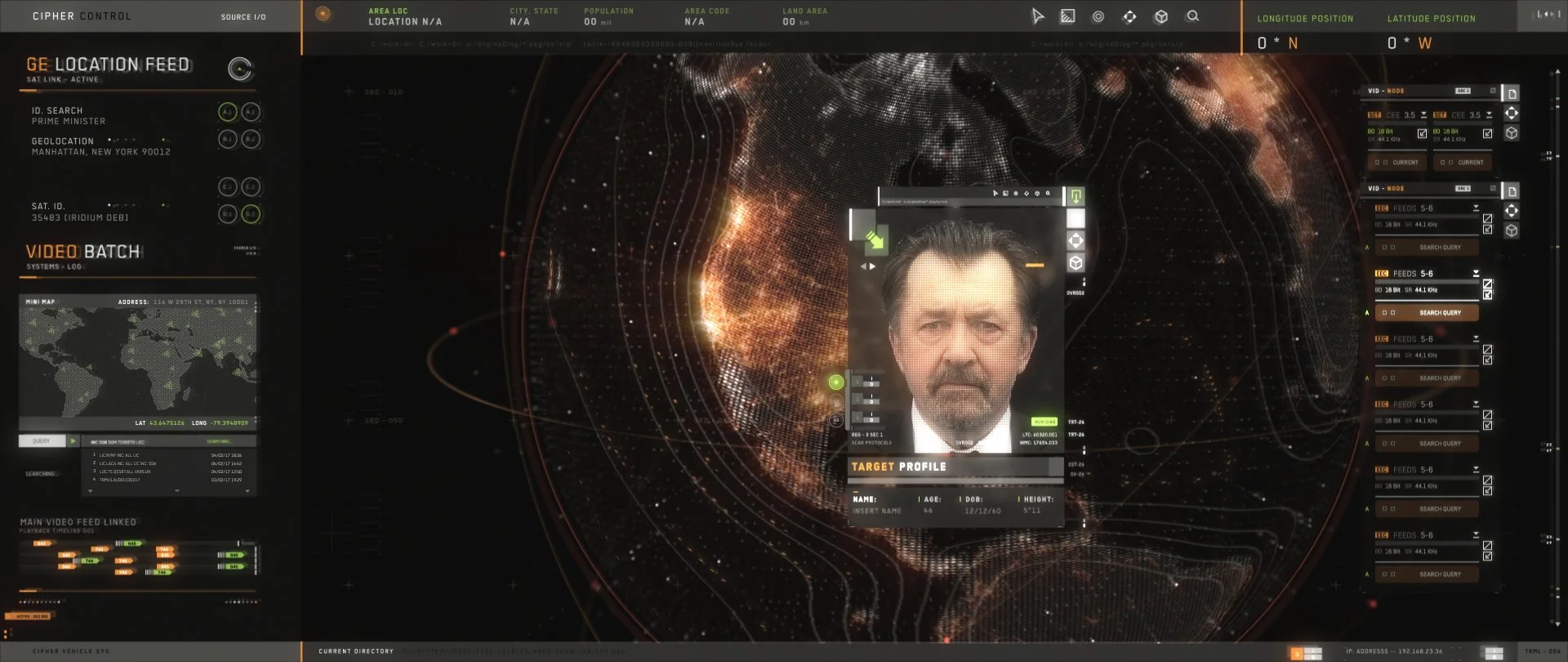Click the cube icon on profile card sidebar
Image resolution: width=1568 pixels, height=662 pixels.
pyautogui.click(x=1076, y=262)
